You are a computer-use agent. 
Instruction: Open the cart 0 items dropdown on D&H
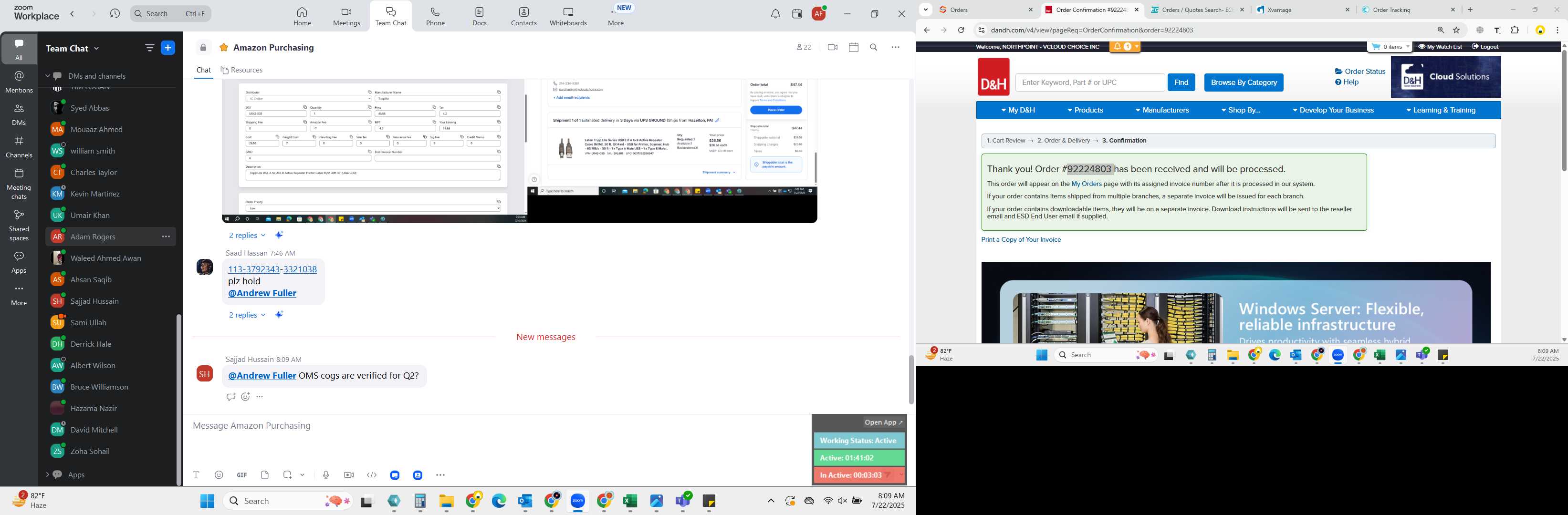click(x=1390, y=47)
